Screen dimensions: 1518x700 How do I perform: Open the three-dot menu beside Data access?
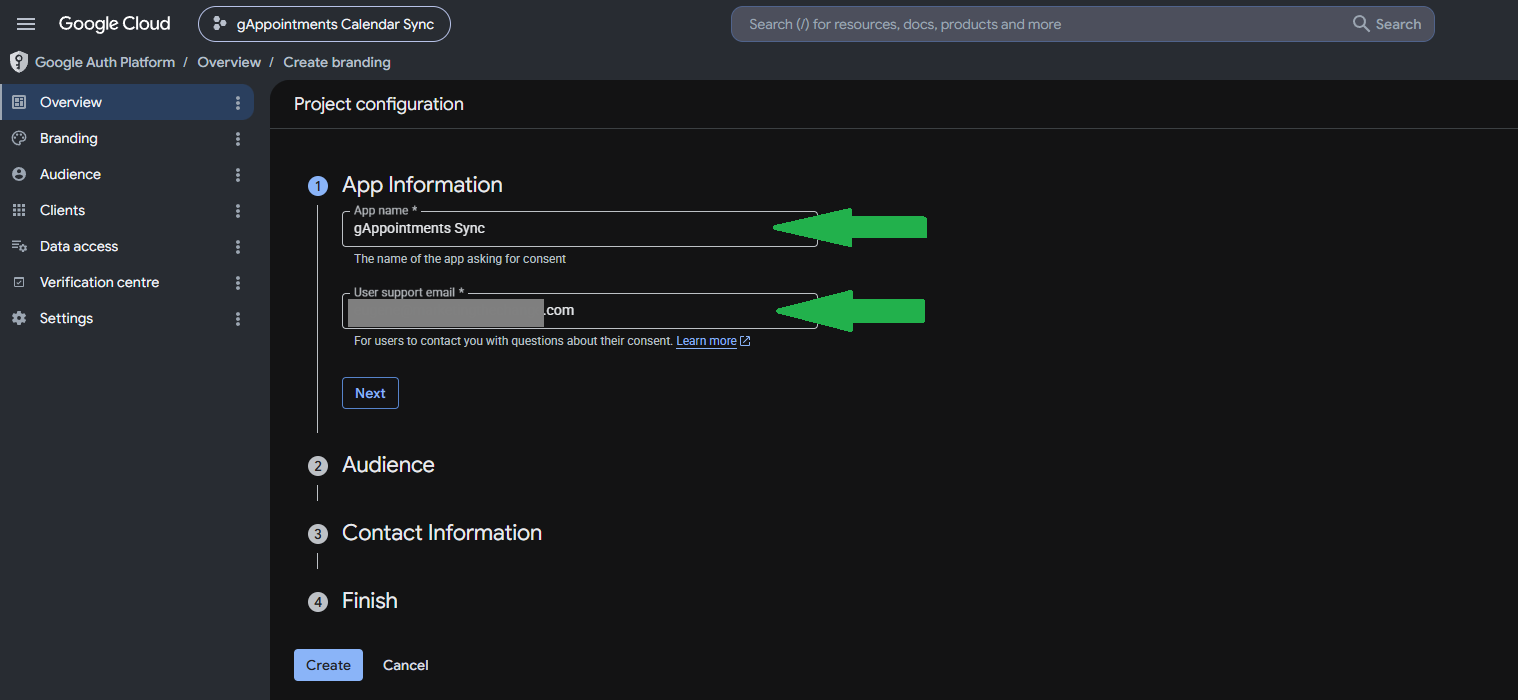pyautogui.click(x=238, y=247)
